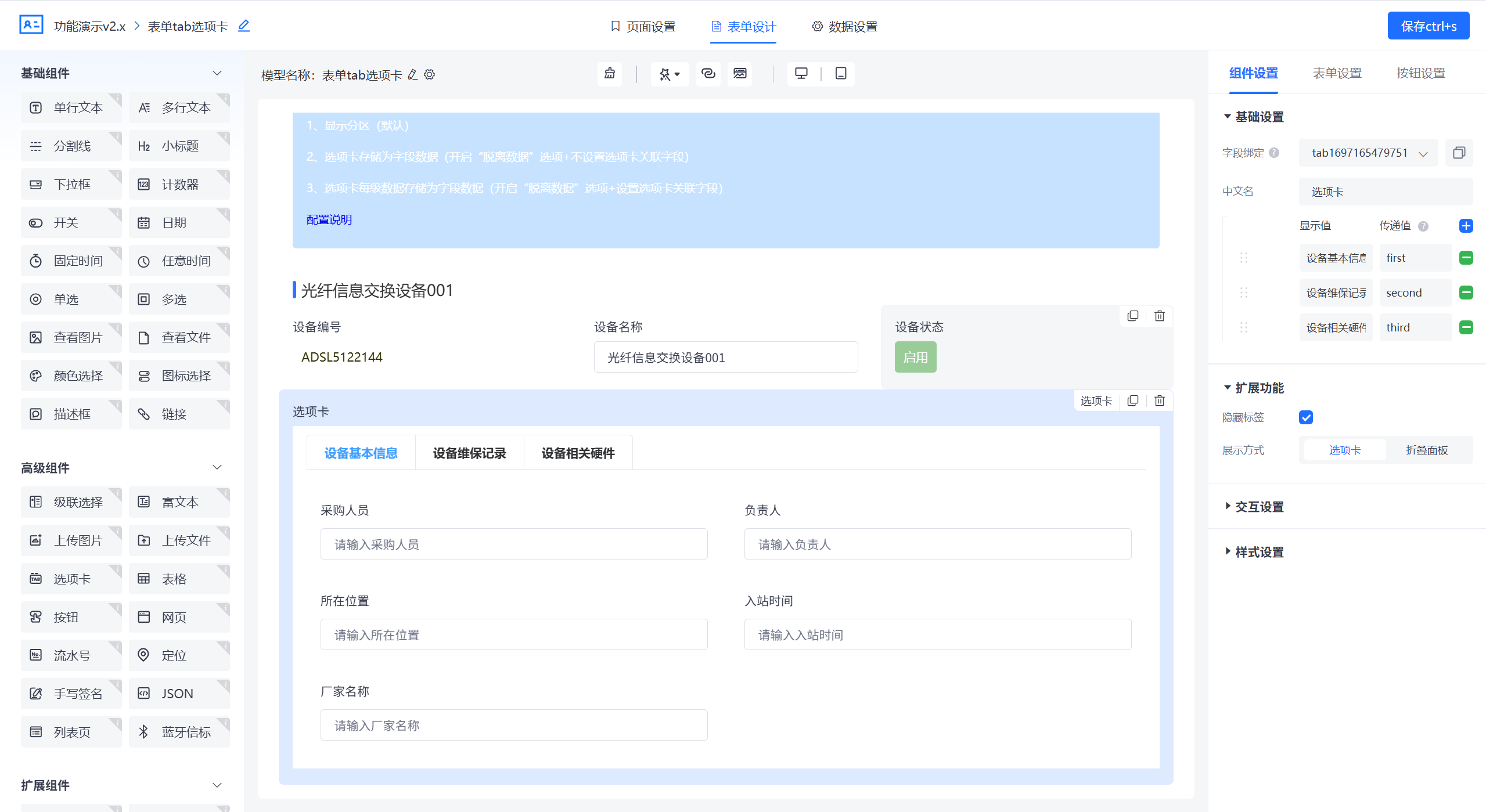Toggle the 隐藏标签 checkbox
The height and width of the screenshot is (812, 1486).
coord(1306,417)
